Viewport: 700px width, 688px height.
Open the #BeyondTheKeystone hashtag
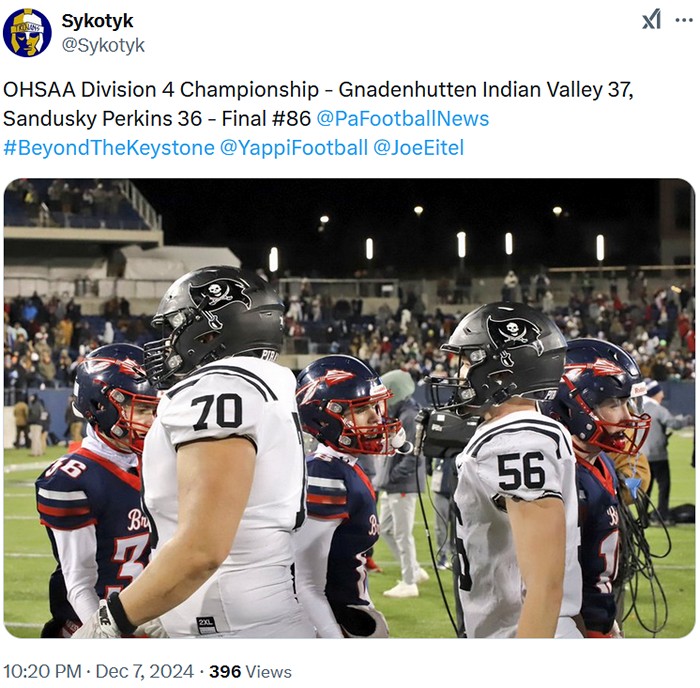click(x=109, y=148)
